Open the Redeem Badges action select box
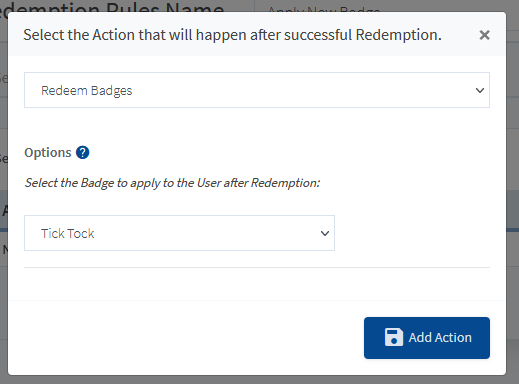Viewport: 519px width, 384px height. [x=257, y=90]
